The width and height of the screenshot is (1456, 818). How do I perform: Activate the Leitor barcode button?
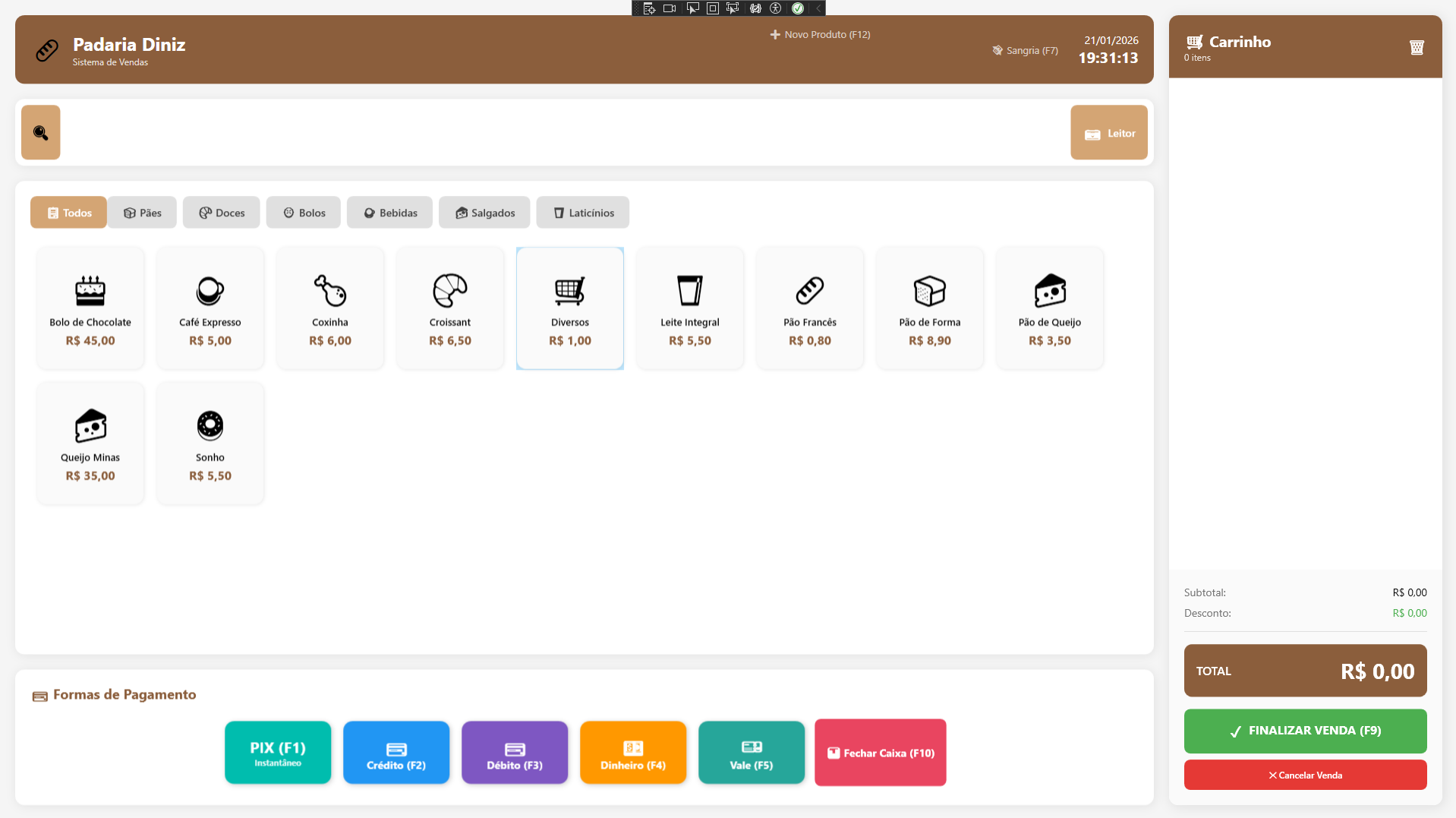point(1108,131)
